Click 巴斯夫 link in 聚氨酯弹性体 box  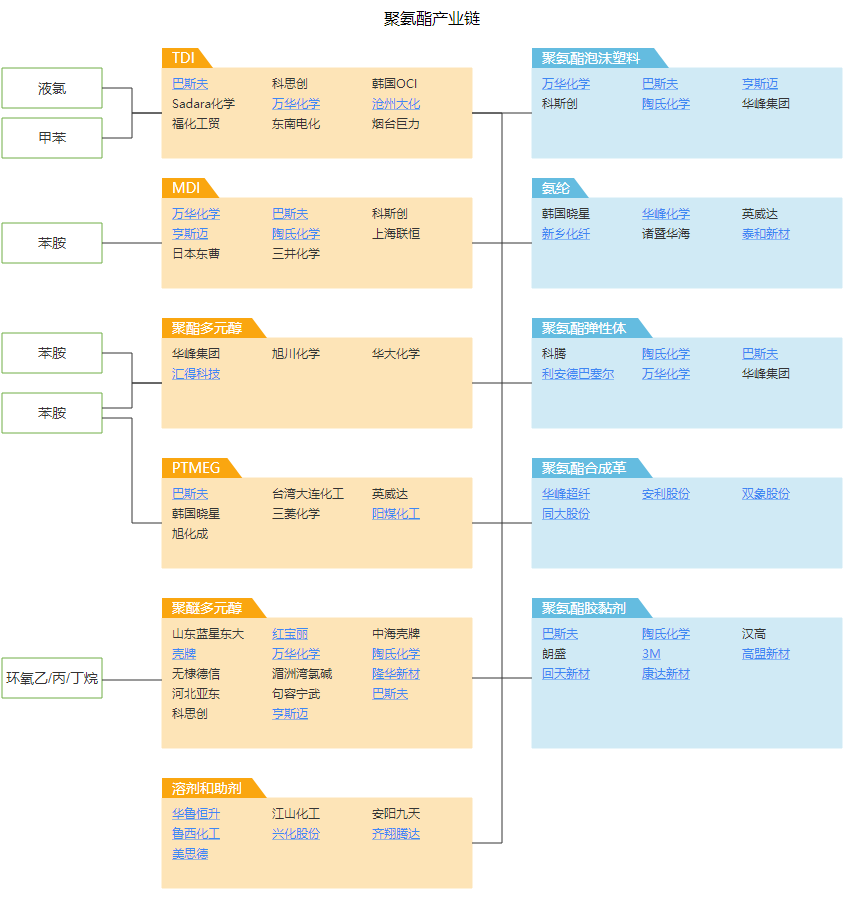760,354
